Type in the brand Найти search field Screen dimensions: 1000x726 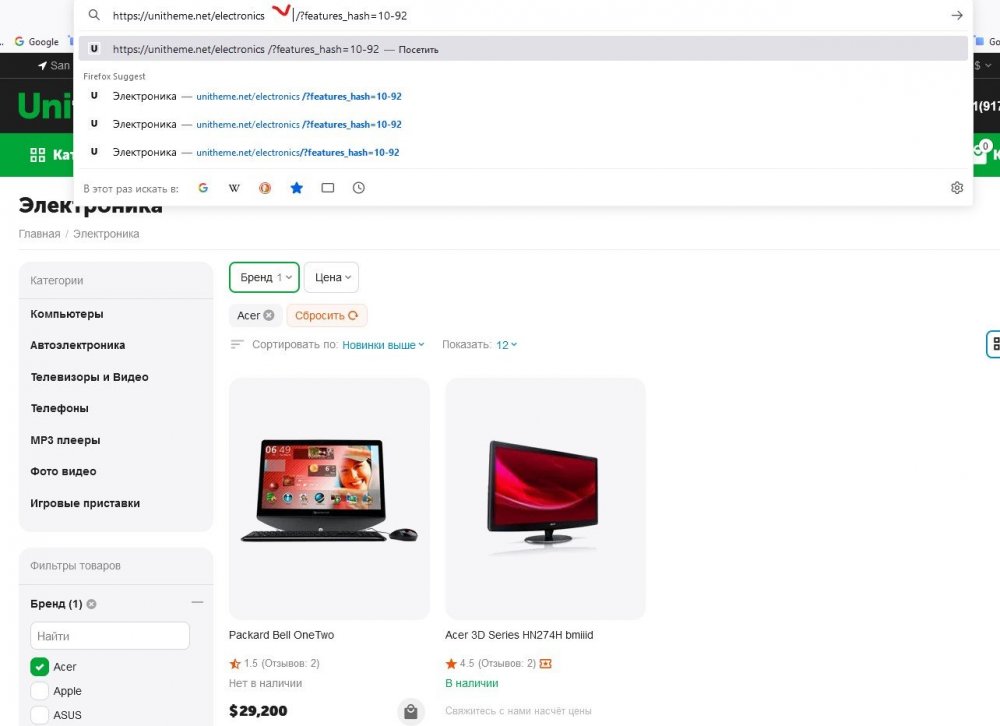[110, 636]
